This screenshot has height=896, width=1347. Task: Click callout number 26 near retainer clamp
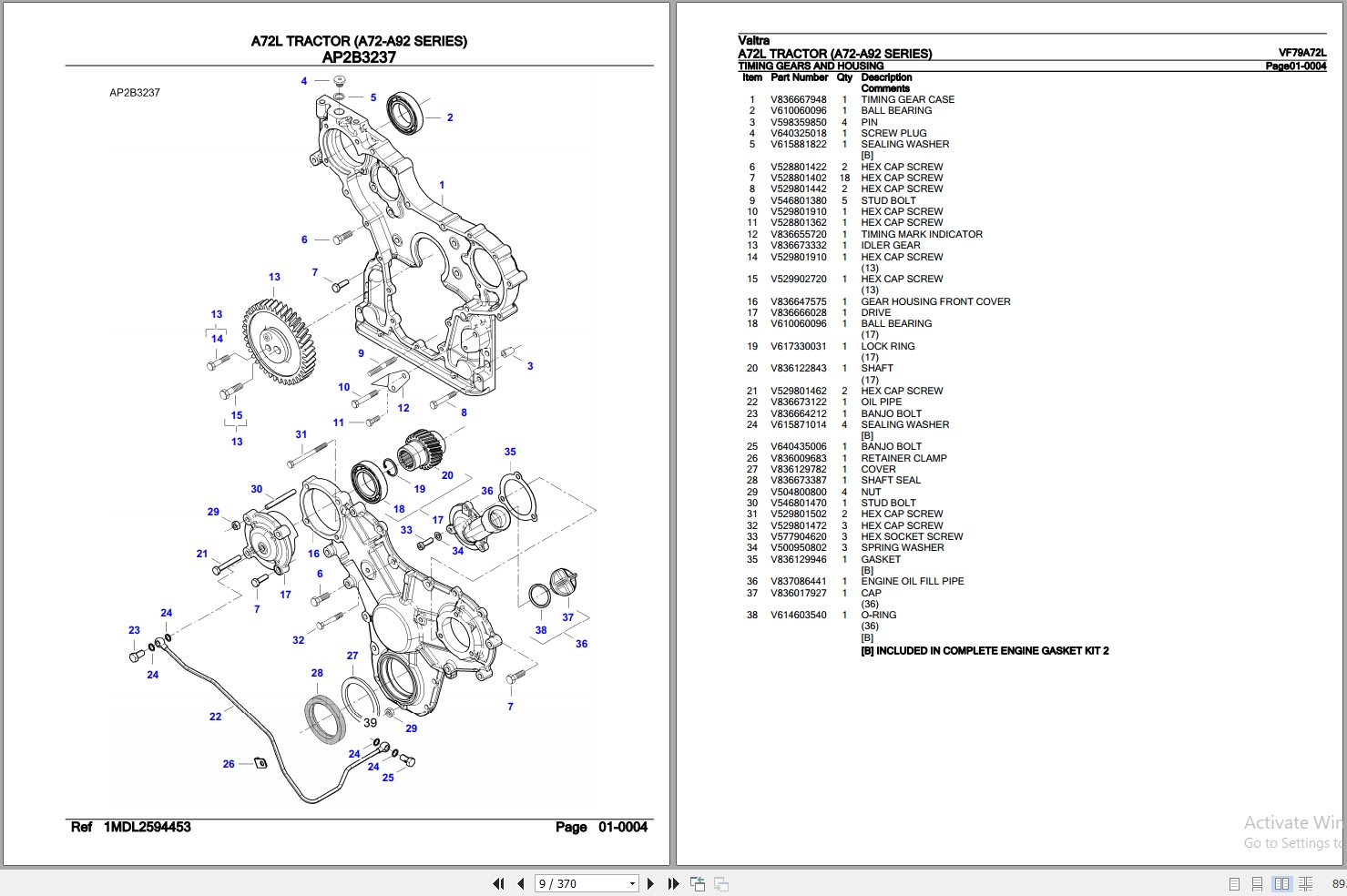click(229, 764)
